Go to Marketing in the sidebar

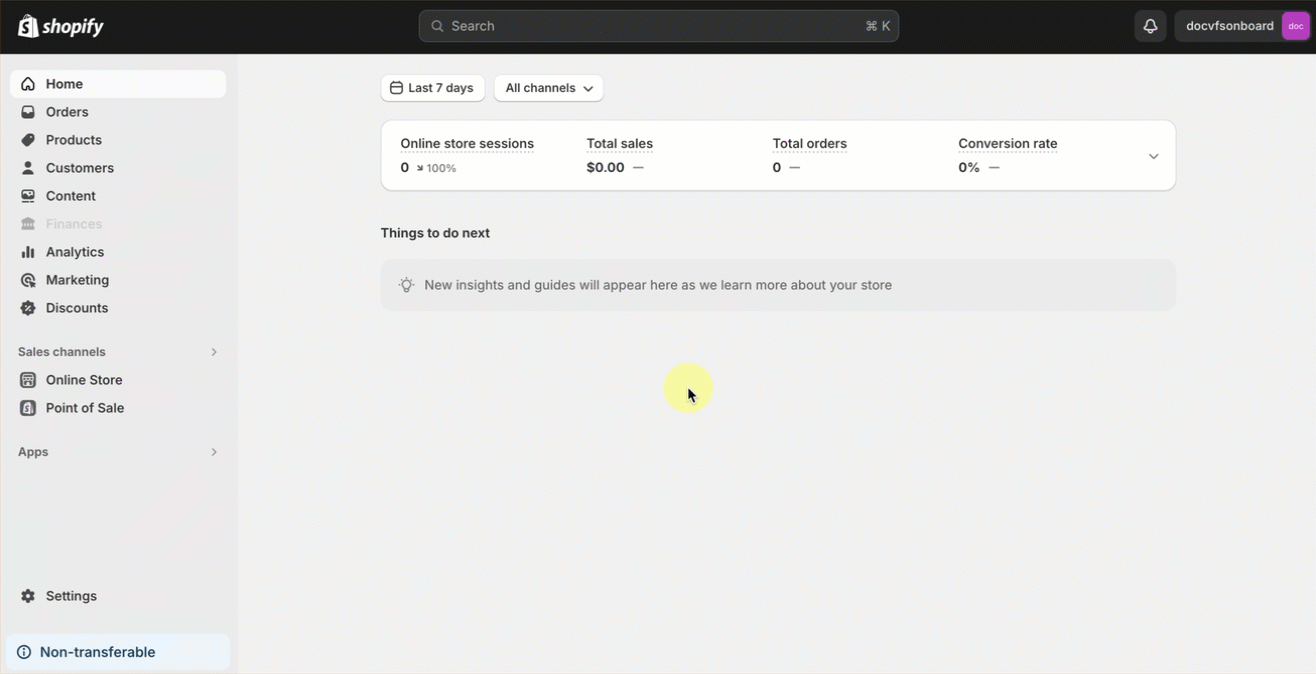(77, 280)
